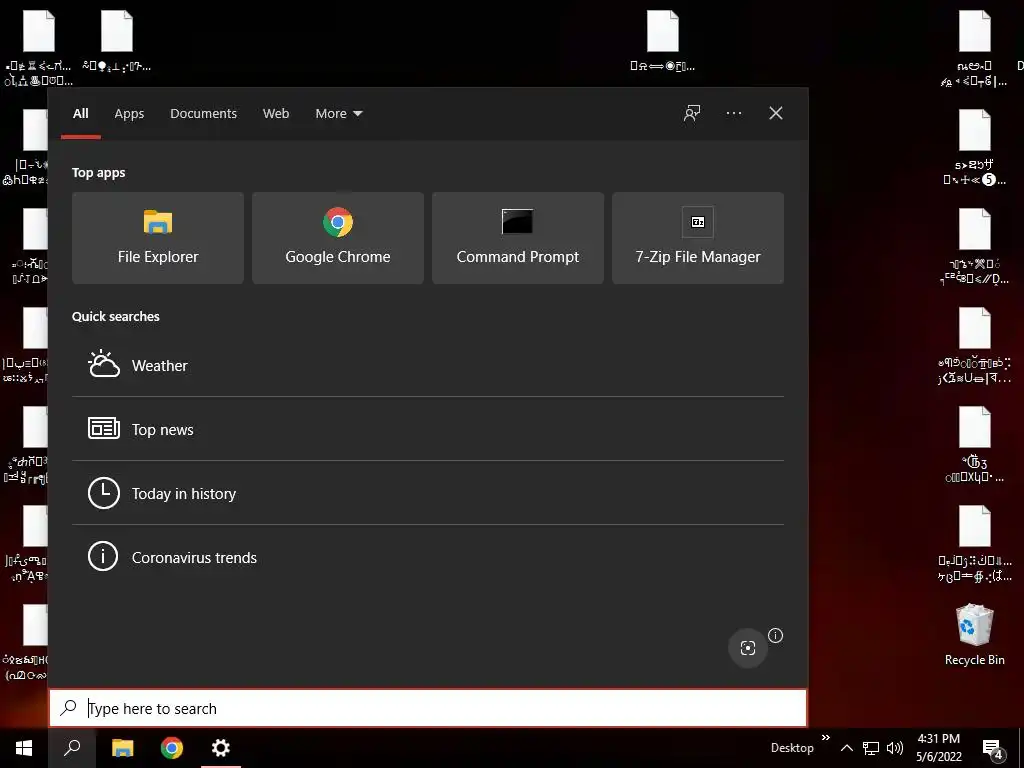This screenshot has width=1024, height=768.
Task: Open File Explorer from the taskbar
Action: (122, 748)
